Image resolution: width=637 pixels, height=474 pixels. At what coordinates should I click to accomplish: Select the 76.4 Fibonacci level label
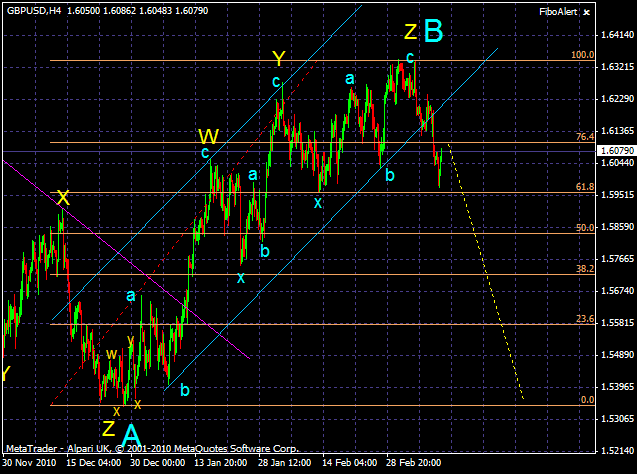coord(585,137)
